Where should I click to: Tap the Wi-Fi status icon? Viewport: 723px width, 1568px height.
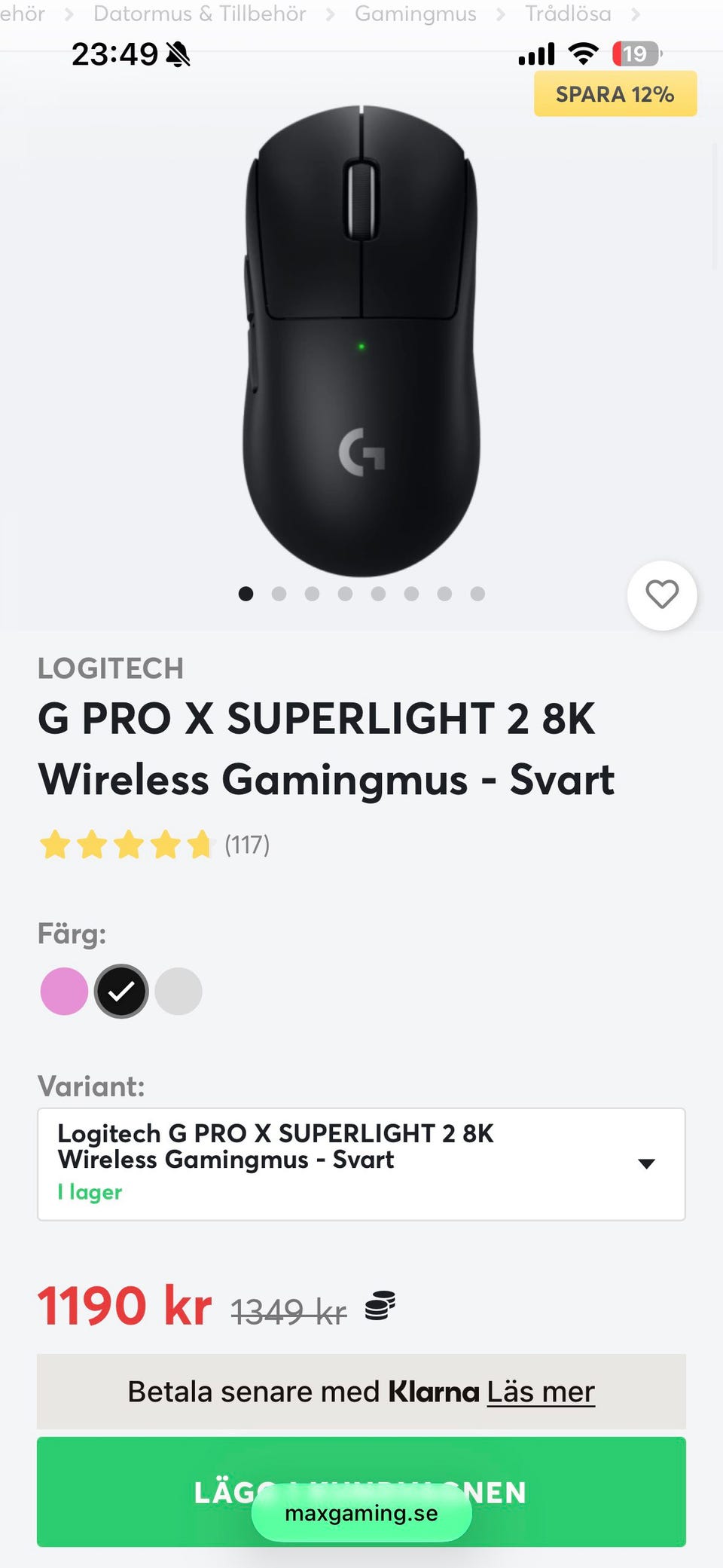[x=582, y=53]
